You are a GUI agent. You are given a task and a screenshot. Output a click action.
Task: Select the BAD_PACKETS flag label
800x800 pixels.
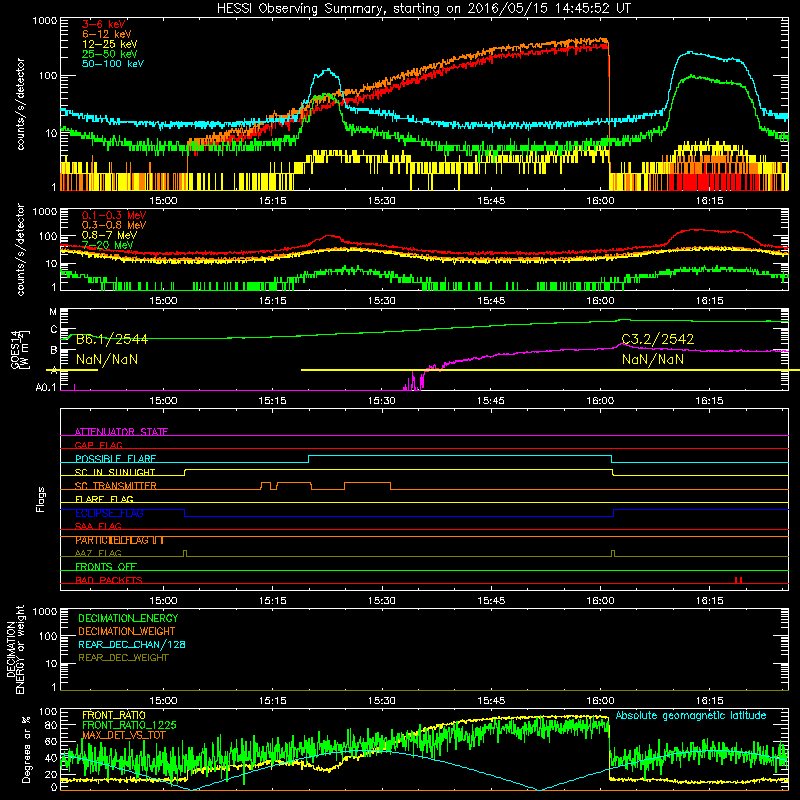click(109, 580)
